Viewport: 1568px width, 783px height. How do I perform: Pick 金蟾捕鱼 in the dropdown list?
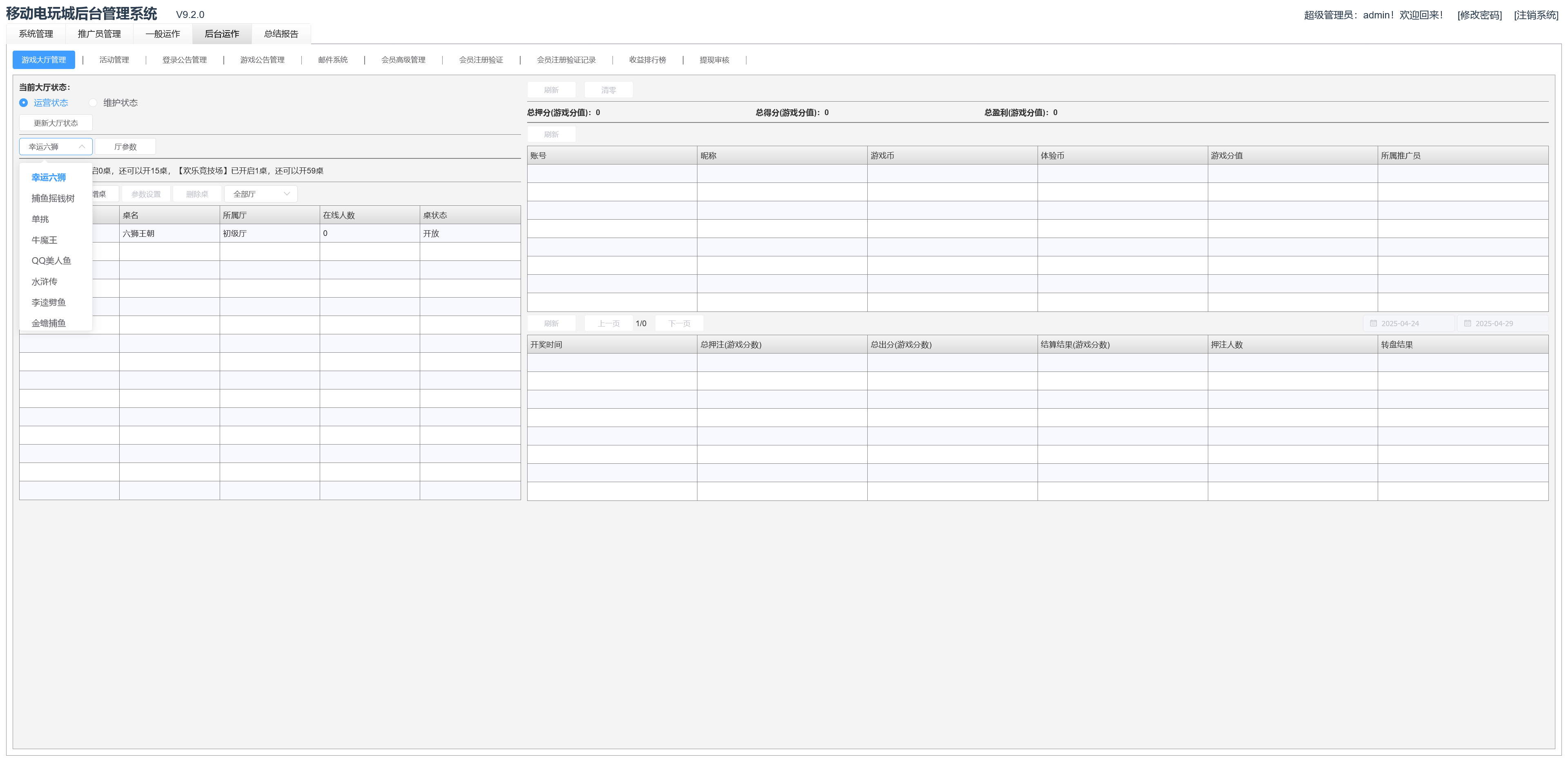pos(49,323)
